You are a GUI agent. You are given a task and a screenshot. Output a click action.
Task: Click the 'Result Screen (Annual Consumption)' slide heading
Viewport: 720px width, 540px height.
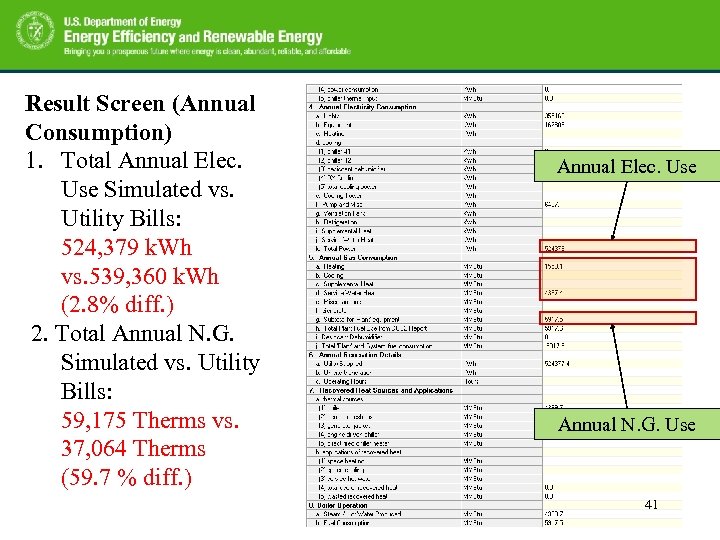tap(140, 118)
